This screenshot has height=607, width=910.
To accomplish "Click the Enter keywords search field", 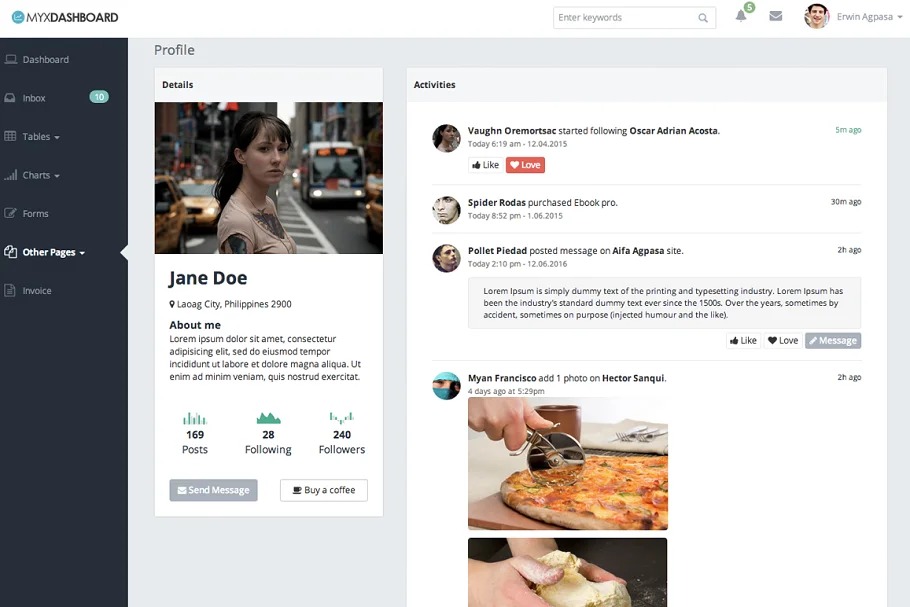I will [623, 18].
